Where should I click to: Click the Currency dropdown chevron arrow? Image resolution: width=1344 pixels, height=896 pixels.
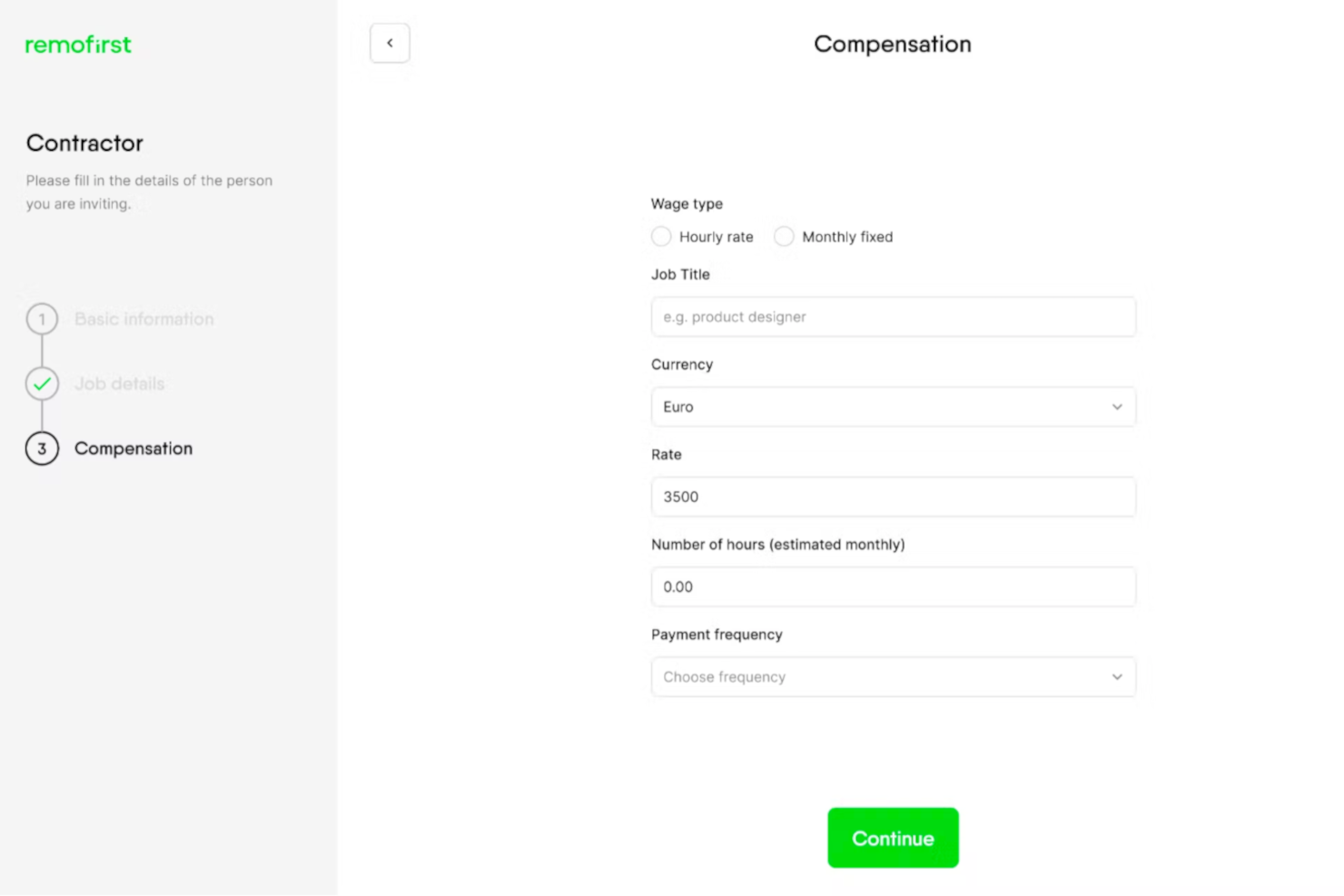coord(1117,407)
